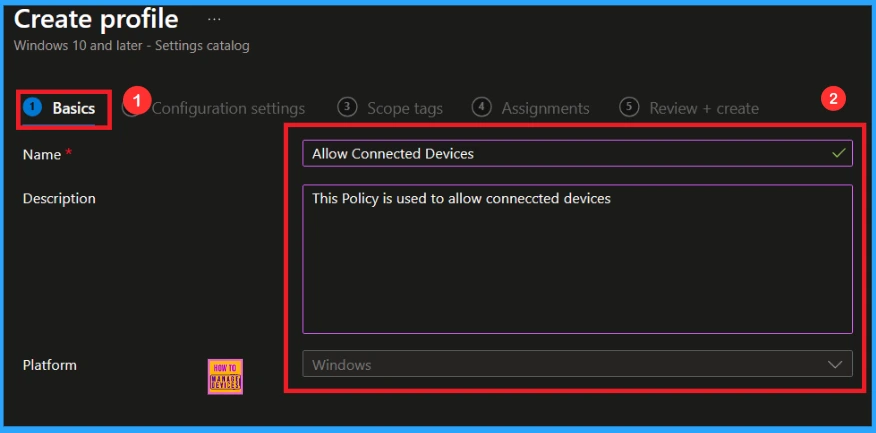Click the red badge numbered 2

click(x=832, y=98)
